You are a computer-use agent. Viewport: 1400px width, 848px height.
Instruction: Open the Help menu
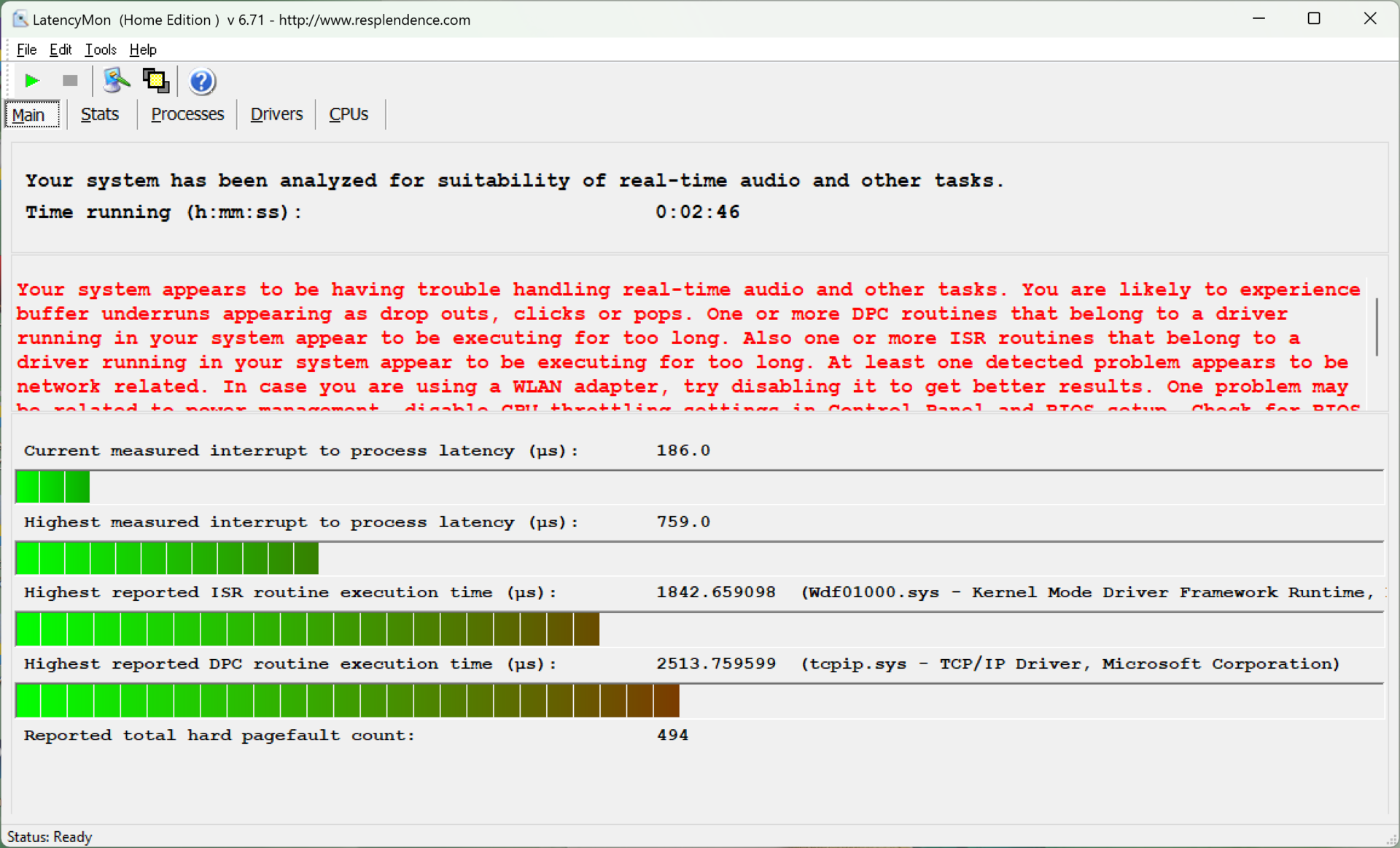click(x=143, y=50)
